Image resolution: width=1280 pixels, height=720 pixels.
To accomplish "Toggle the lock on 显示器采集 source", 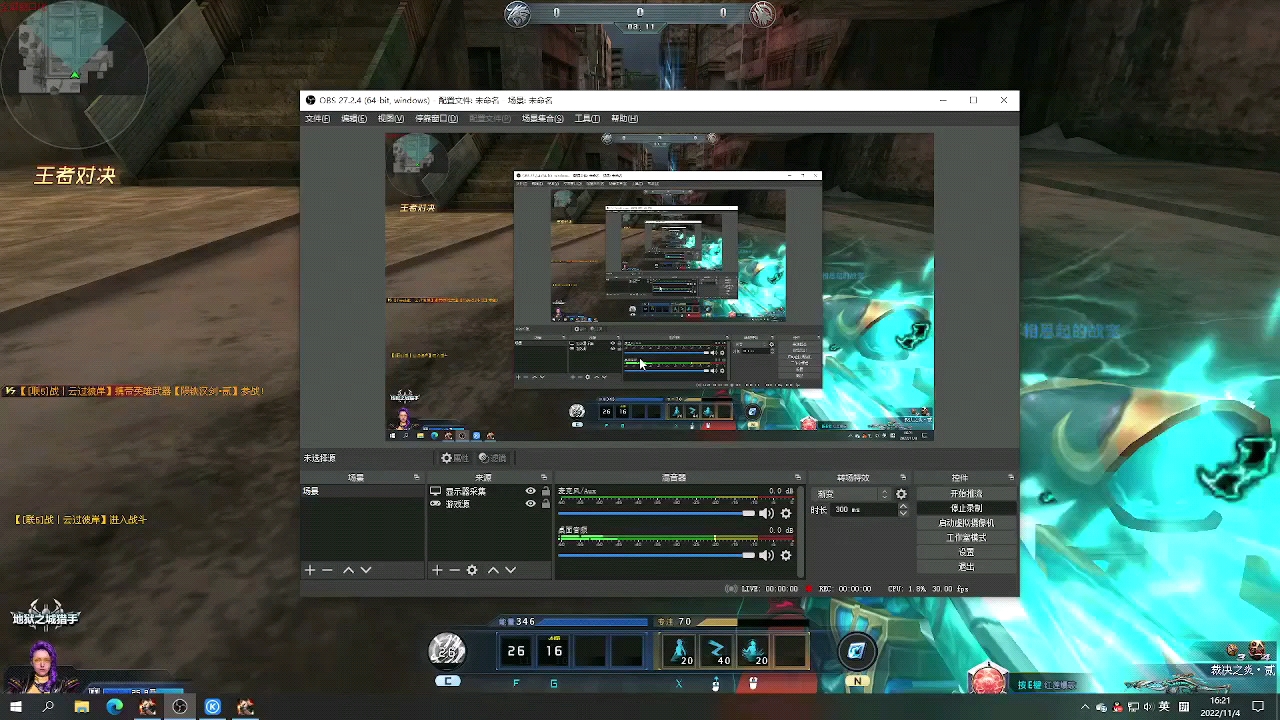I will pos(545,491).
